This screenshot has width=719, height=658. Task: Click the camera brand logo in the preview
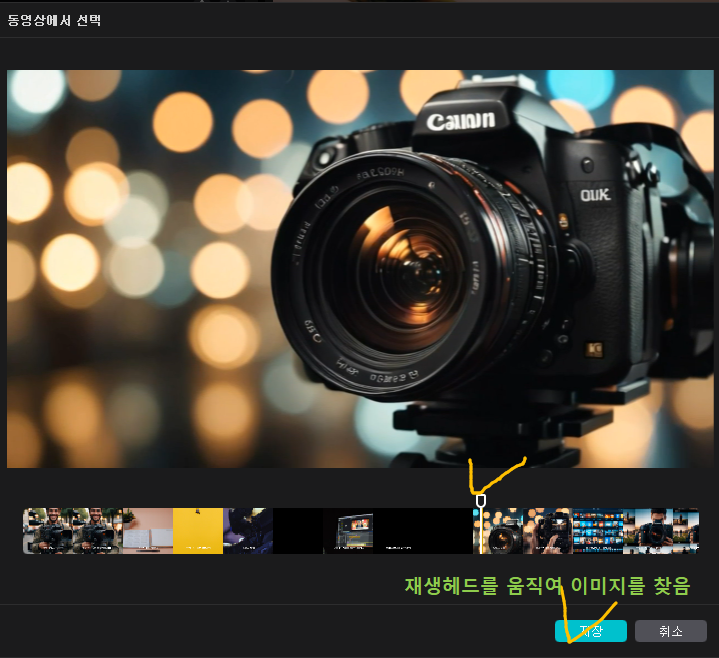(460, 122)
